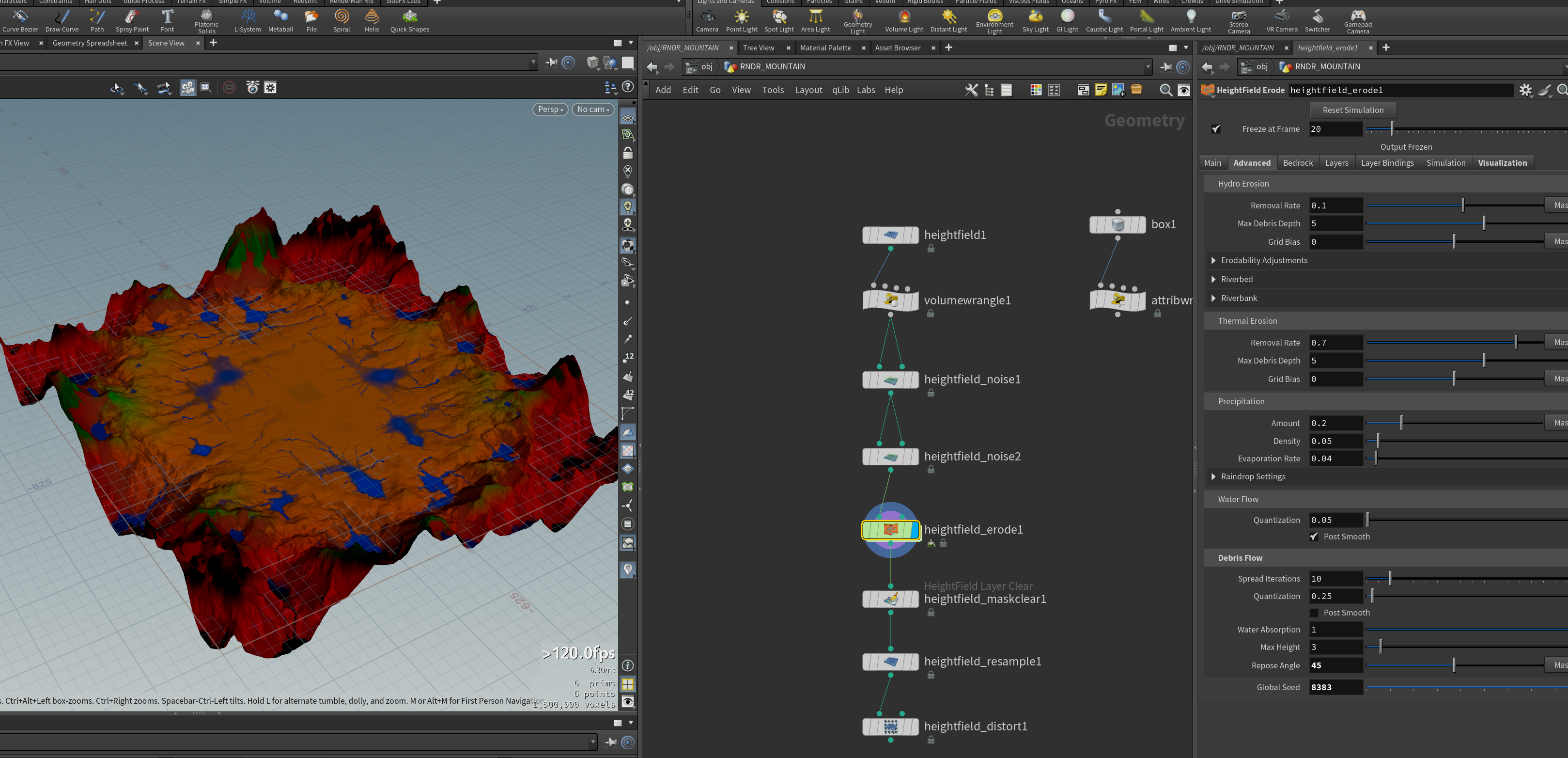This screenshot has height=758, width=1568.
Task: Open the Gamepad Camera tool
Action: point(1357,21)
